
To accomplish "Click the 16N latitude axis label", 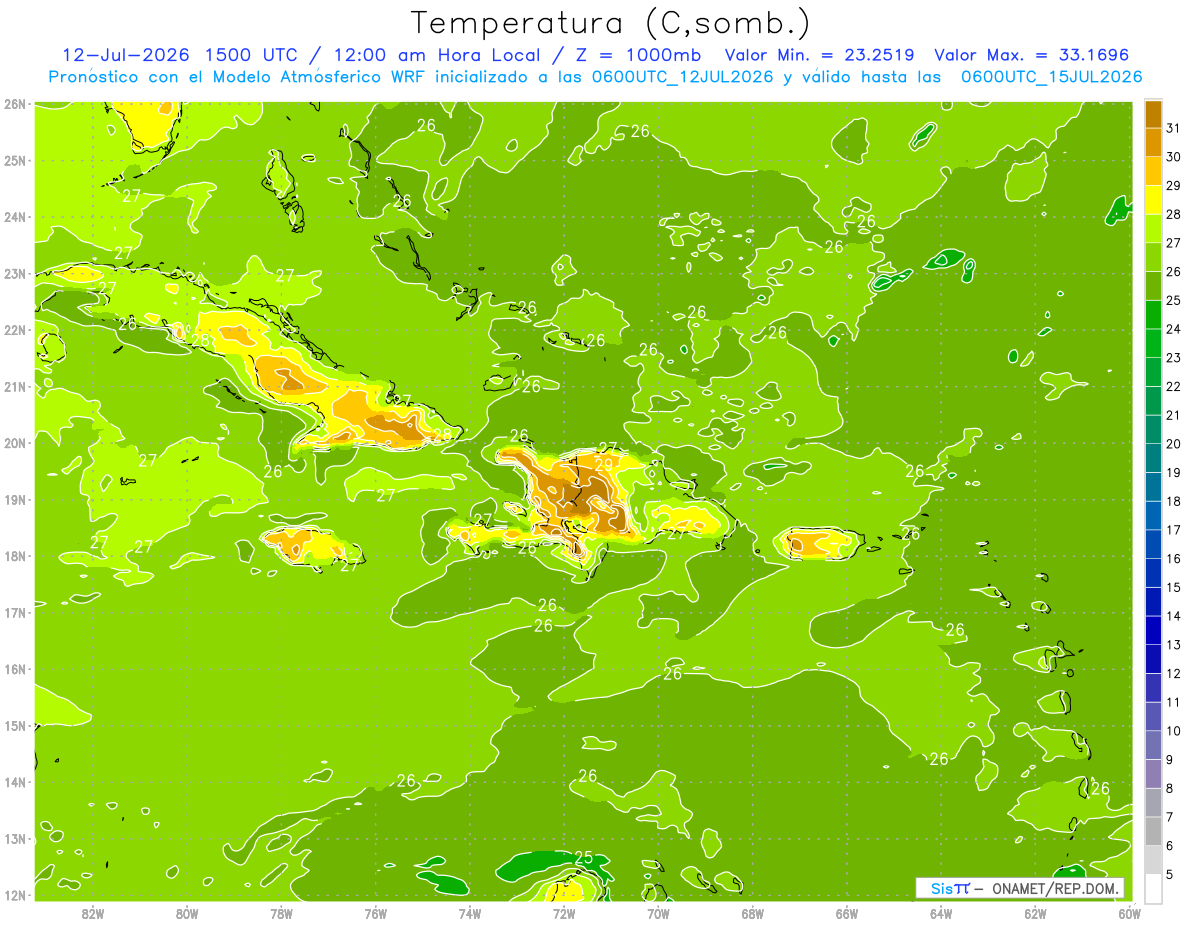I will [x=15, y=669].
